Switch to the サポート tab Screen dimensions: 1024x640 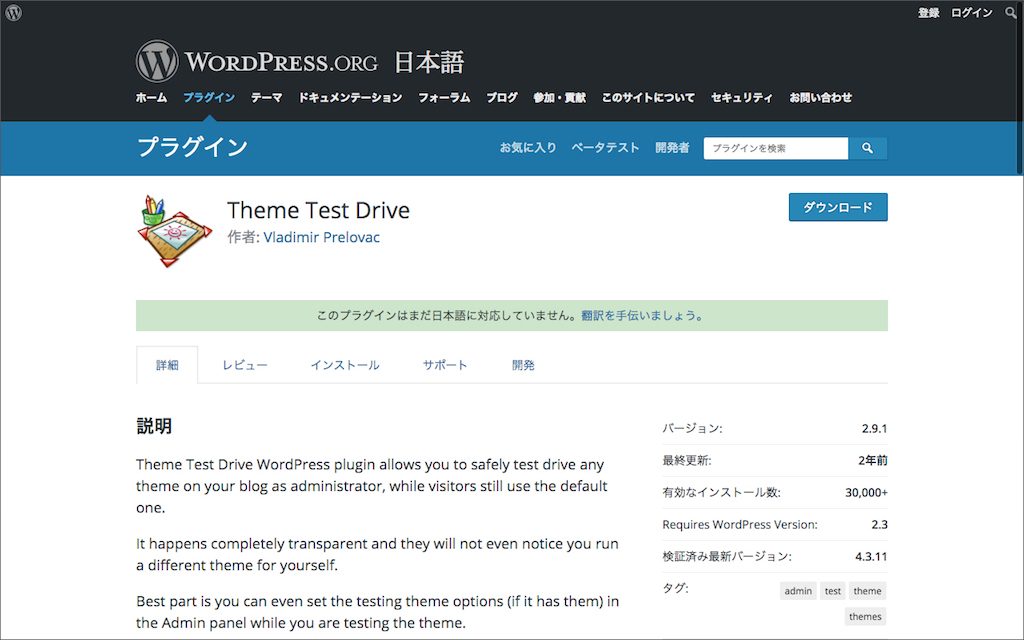pos(445,365)
